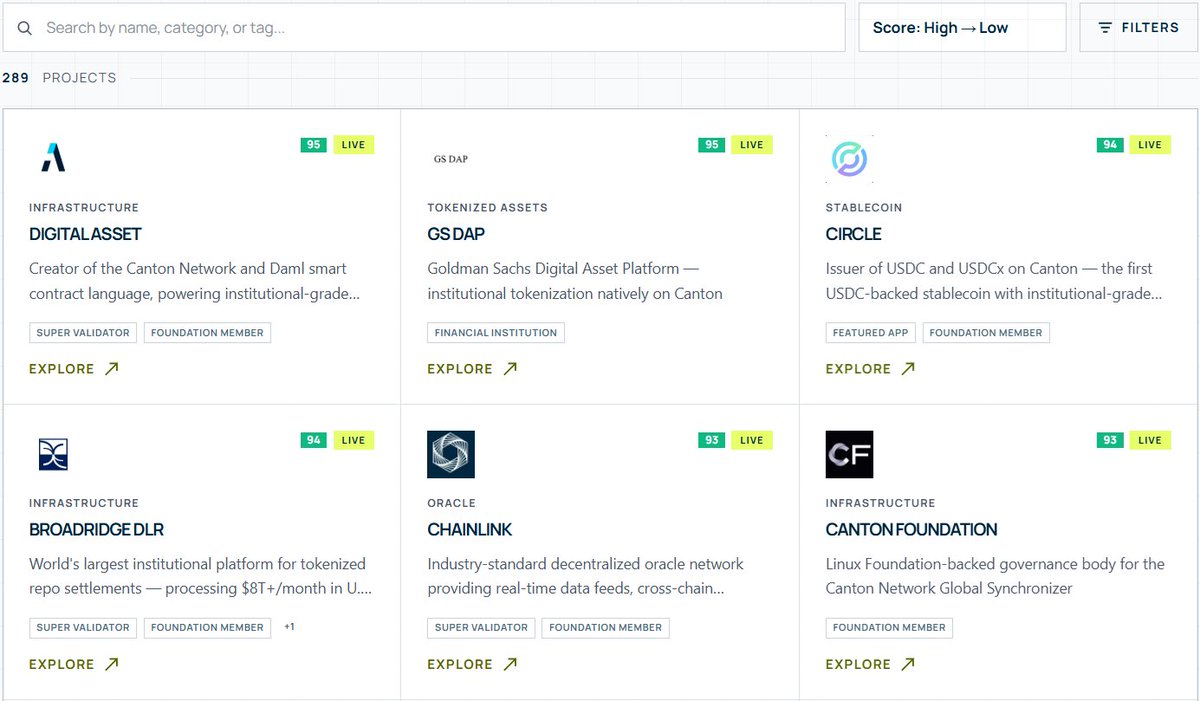This screenshot has height=701, width=1200.
Task: Click the Canton Foundation CF logo
Action: [x=850, y=454]
